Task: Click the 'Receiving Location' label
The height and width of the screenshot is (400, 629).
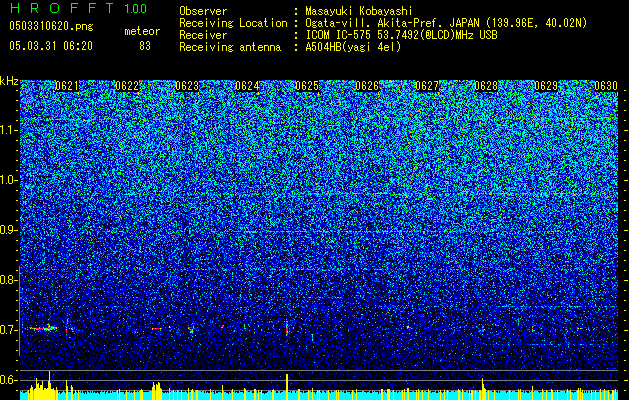Action: click(x=233, y=23)
